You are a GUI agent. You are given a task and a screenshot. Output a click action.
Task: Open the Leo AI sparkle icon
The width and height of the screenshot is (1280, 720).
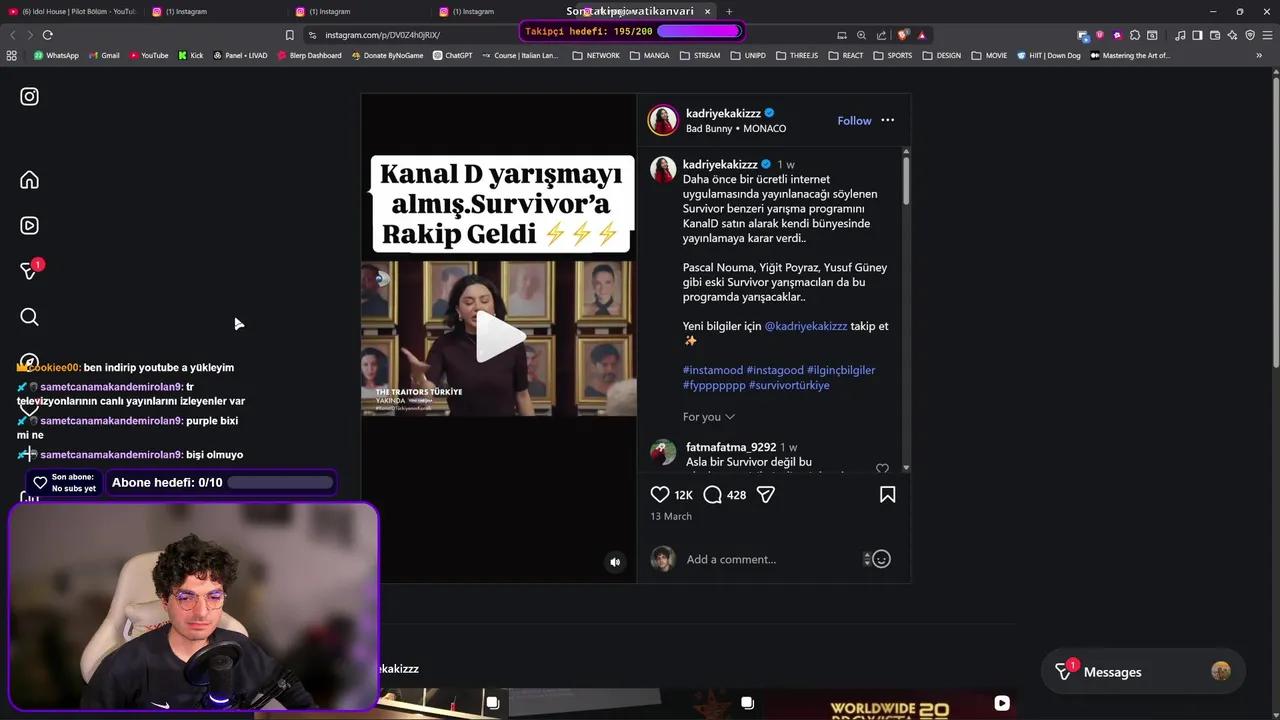pyautogui.click(x=1232, y=35)
